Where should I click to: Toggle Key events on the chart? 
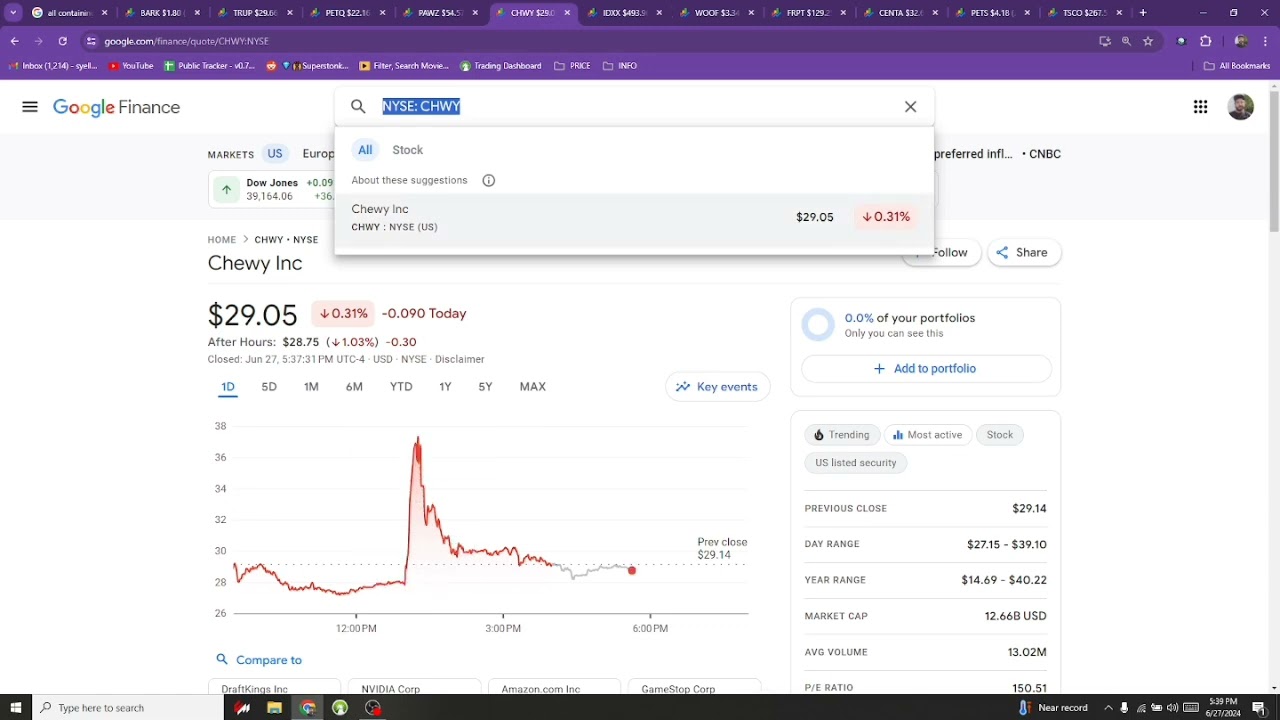click(x=717, y=387)
